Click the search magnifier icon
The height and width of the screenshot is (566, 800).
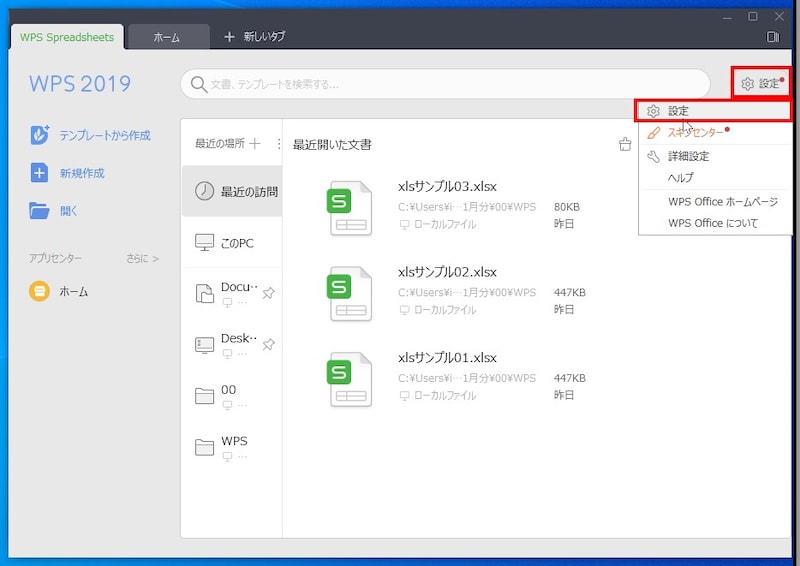198,84
